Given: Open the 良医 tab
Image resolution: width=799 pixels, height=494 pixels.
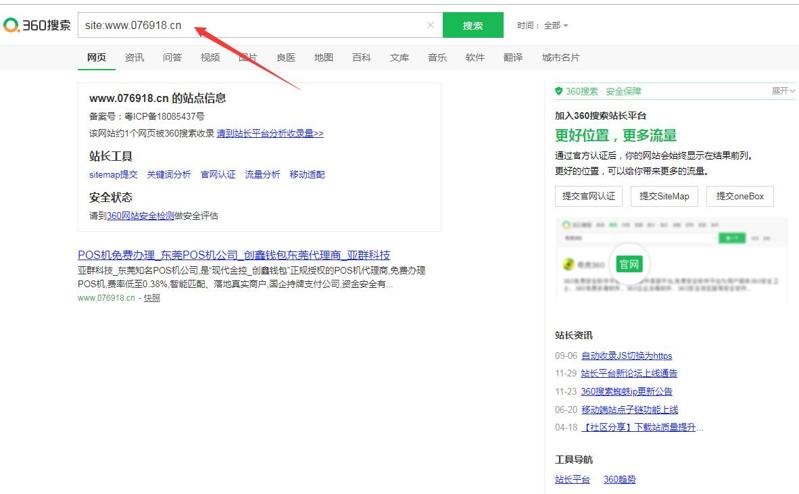Looking at the screenshot, I should pyautogui.click(x=286, y=57).
